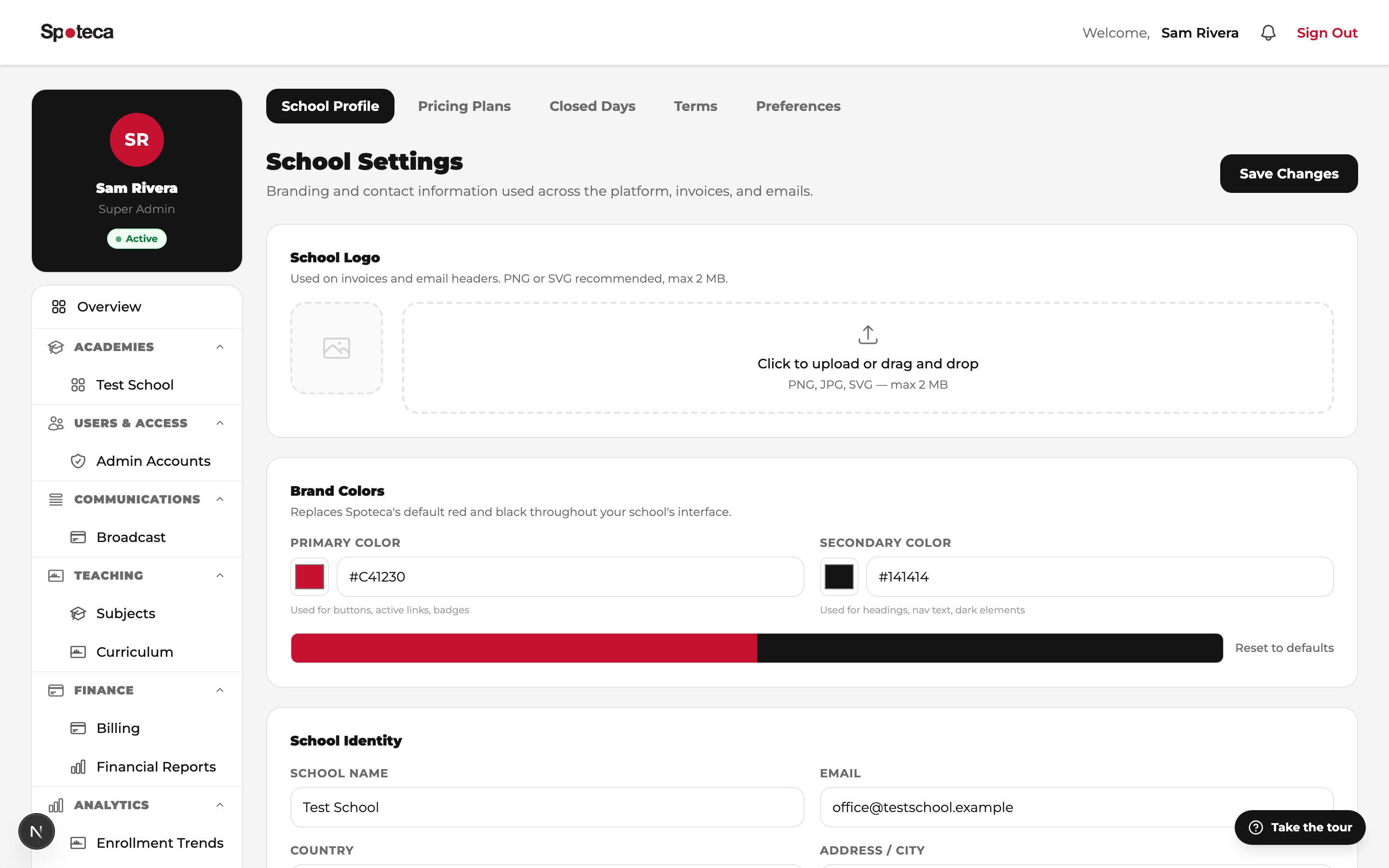This screenshot has width=1389, height=868.
Task: Click the SR avatar circle
Action: pyautogui.click(x=136, y=139)
